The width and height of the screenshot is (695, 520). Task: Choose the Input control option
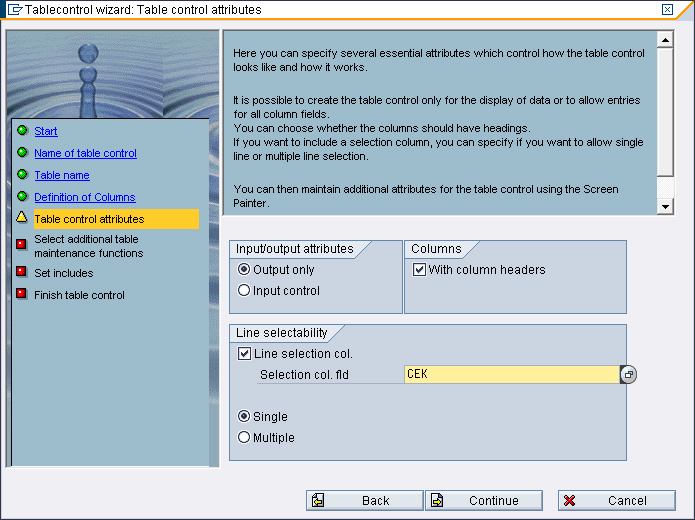pos(244,291)
